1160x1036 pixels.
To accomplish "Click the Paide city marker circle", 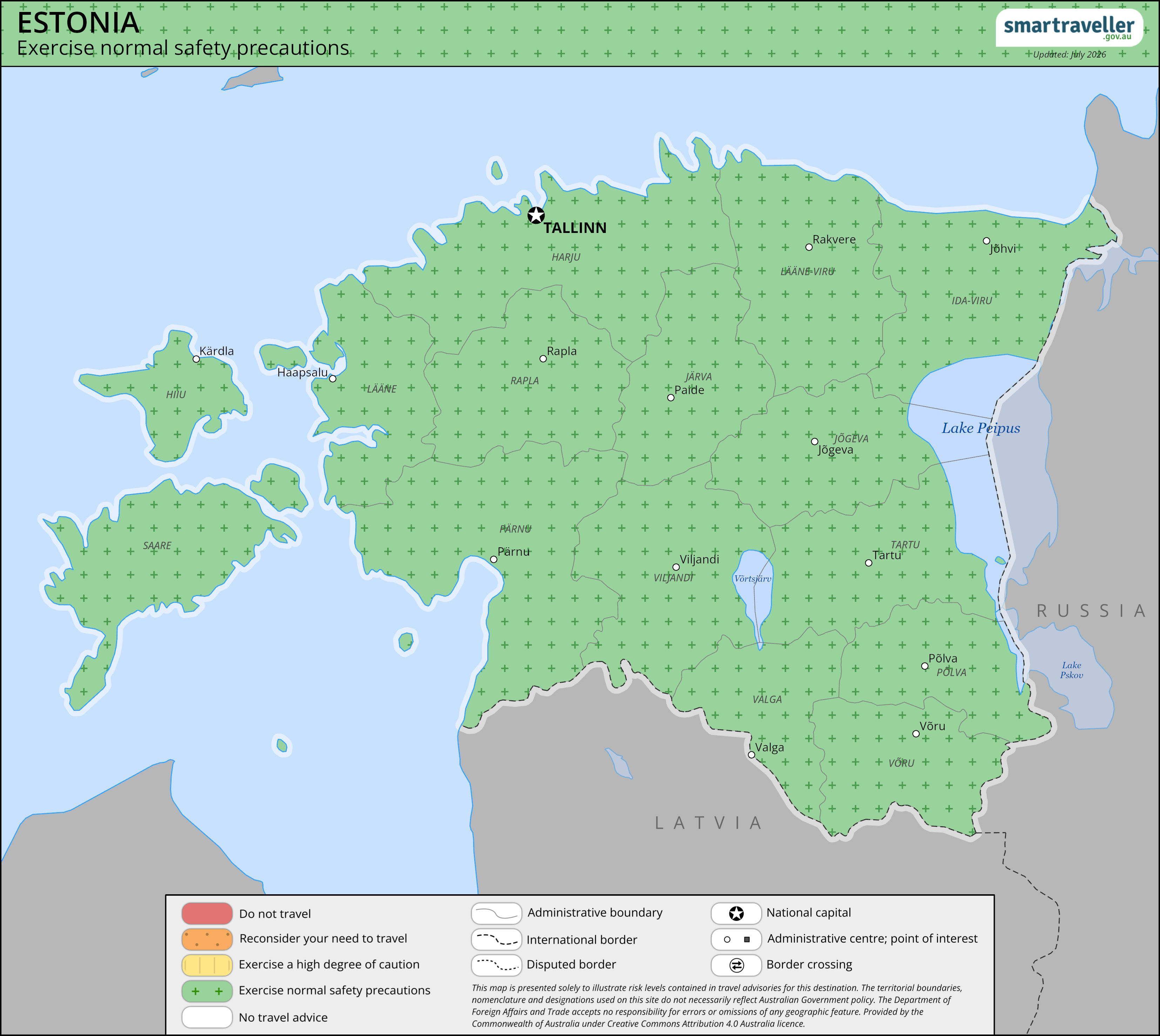I will pos(671,398).
